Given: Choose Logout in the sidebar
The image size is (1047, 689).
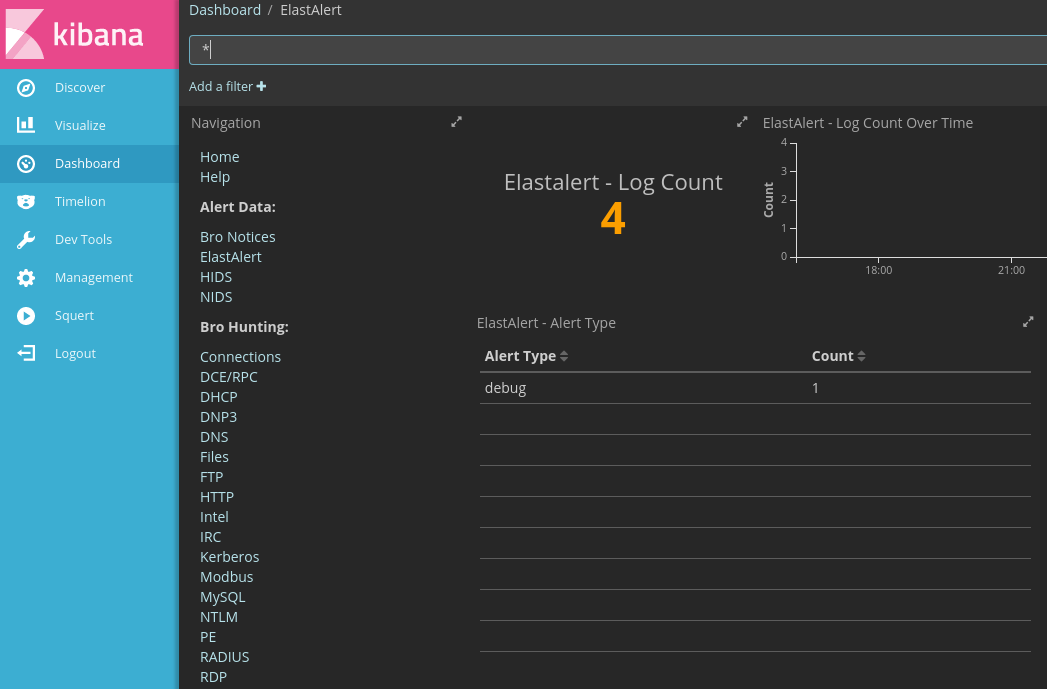Looking at the screenshot, I should 89,354.
